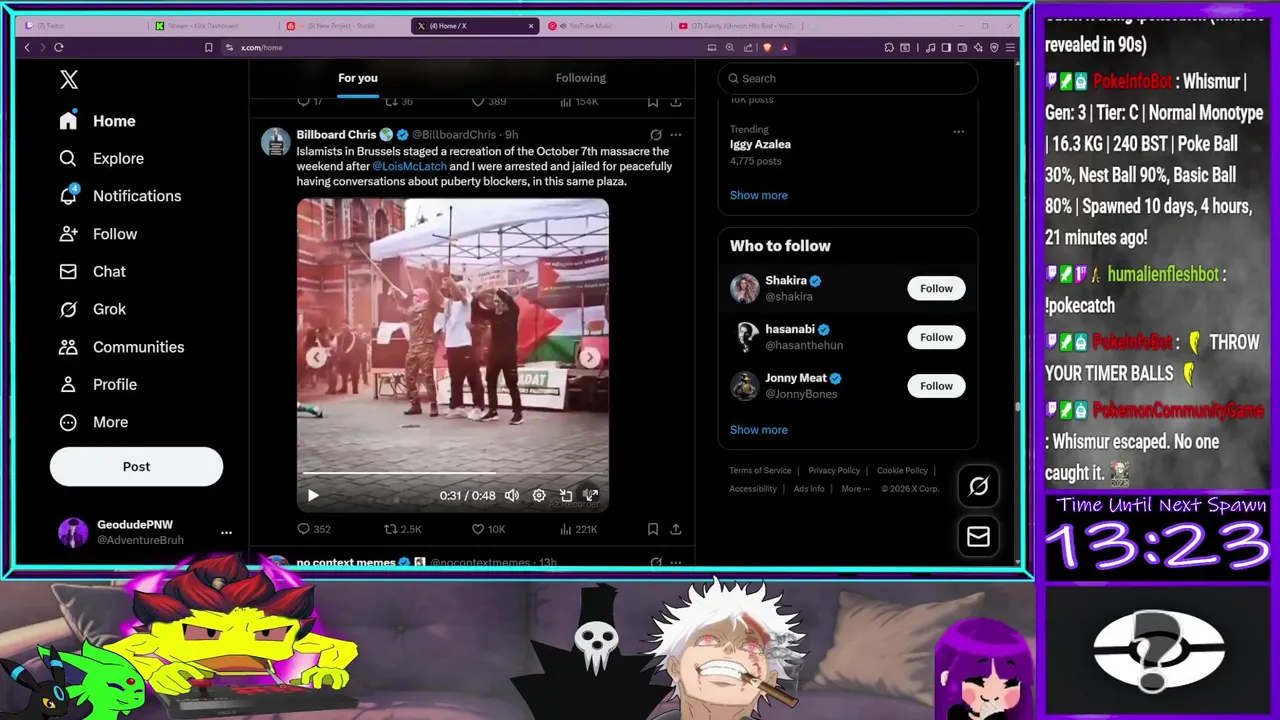1280x720 pixels.
Task: Repost the post with 2.5K reposts
Action: [403, 529]
